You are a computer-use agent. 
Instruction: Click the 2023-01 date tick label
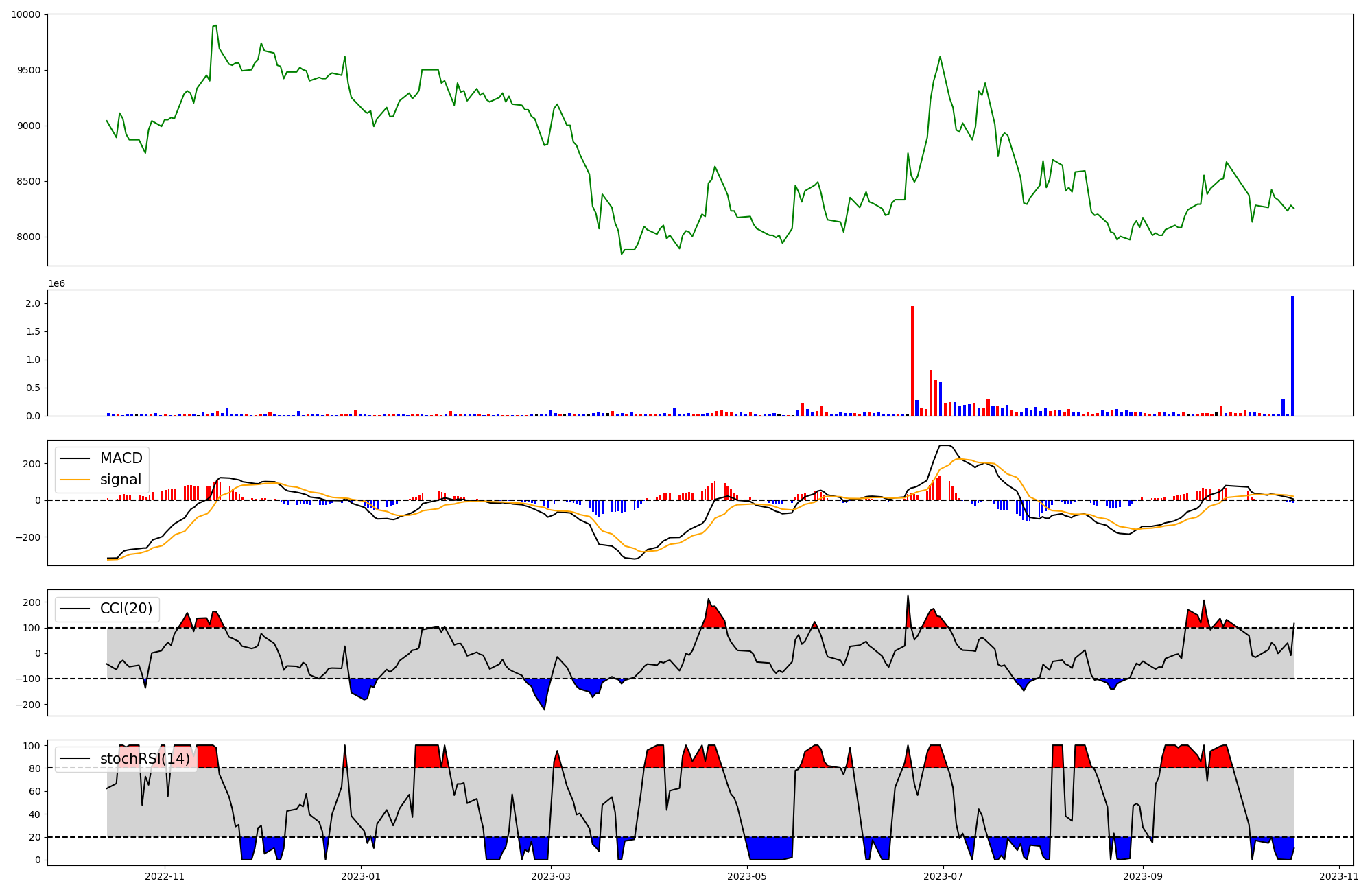(361, 876)
